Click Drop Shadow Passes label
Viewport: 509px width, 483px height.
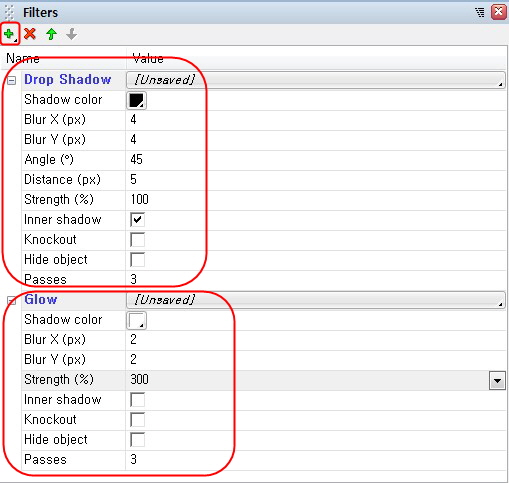coord(45,280)
